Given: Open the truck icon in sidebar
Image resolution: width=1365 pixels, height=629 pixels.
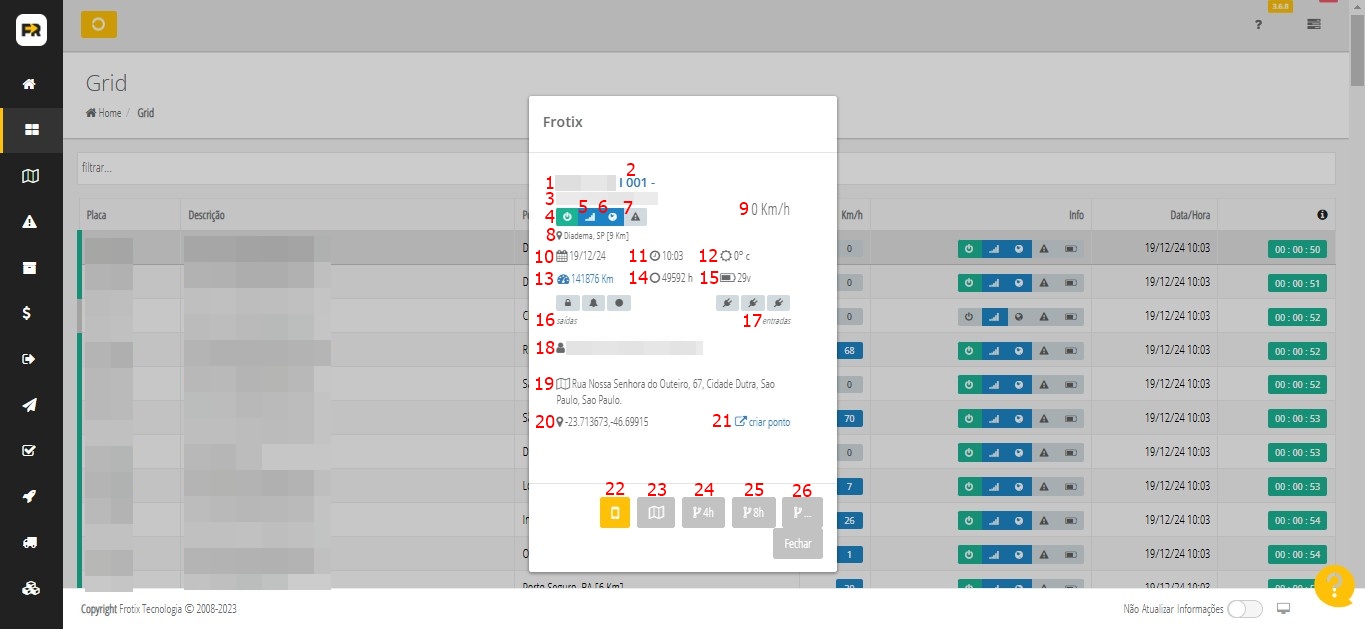Looking at the screenshot, I should pos(31,543).
